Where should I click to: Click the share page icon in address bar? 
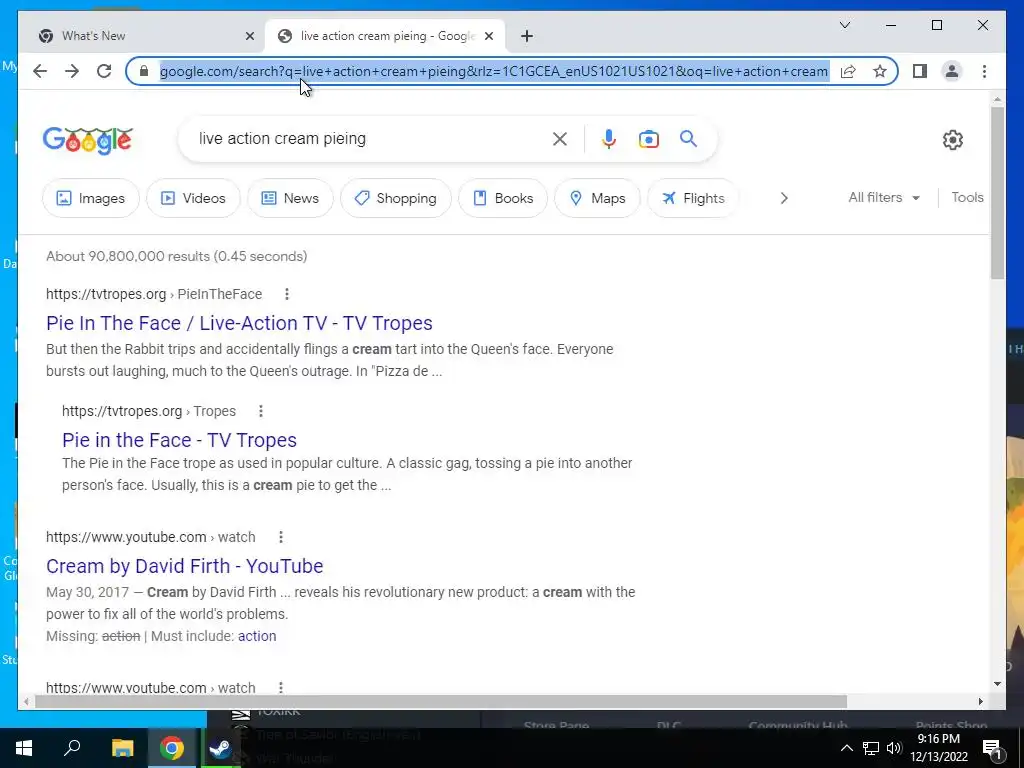click(x=848, y=71)
